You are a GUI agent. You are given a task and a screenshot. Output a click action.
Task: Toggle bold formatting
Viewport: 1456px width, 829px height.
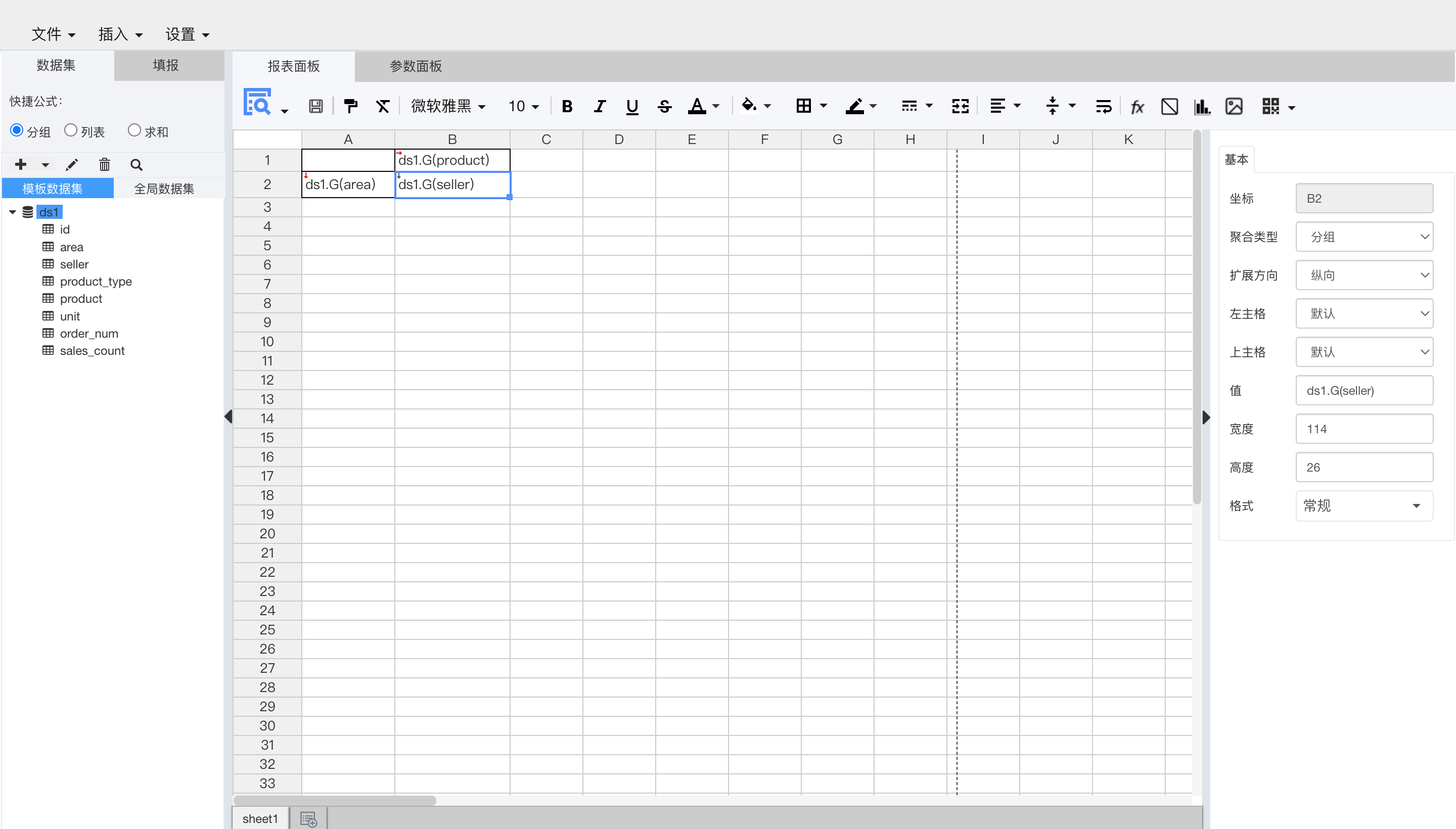(567, 107)
